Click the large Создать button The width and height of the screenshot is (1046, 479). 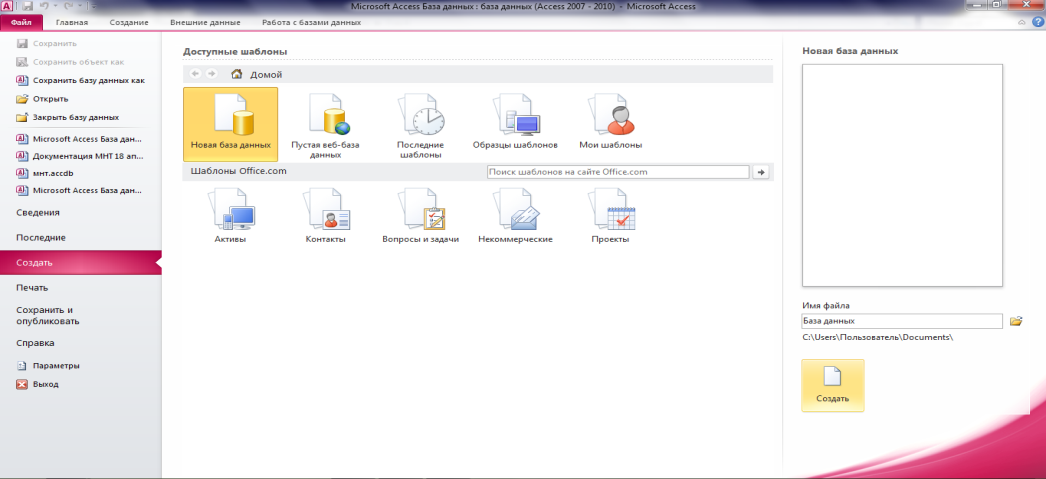(x=833, y=386)
